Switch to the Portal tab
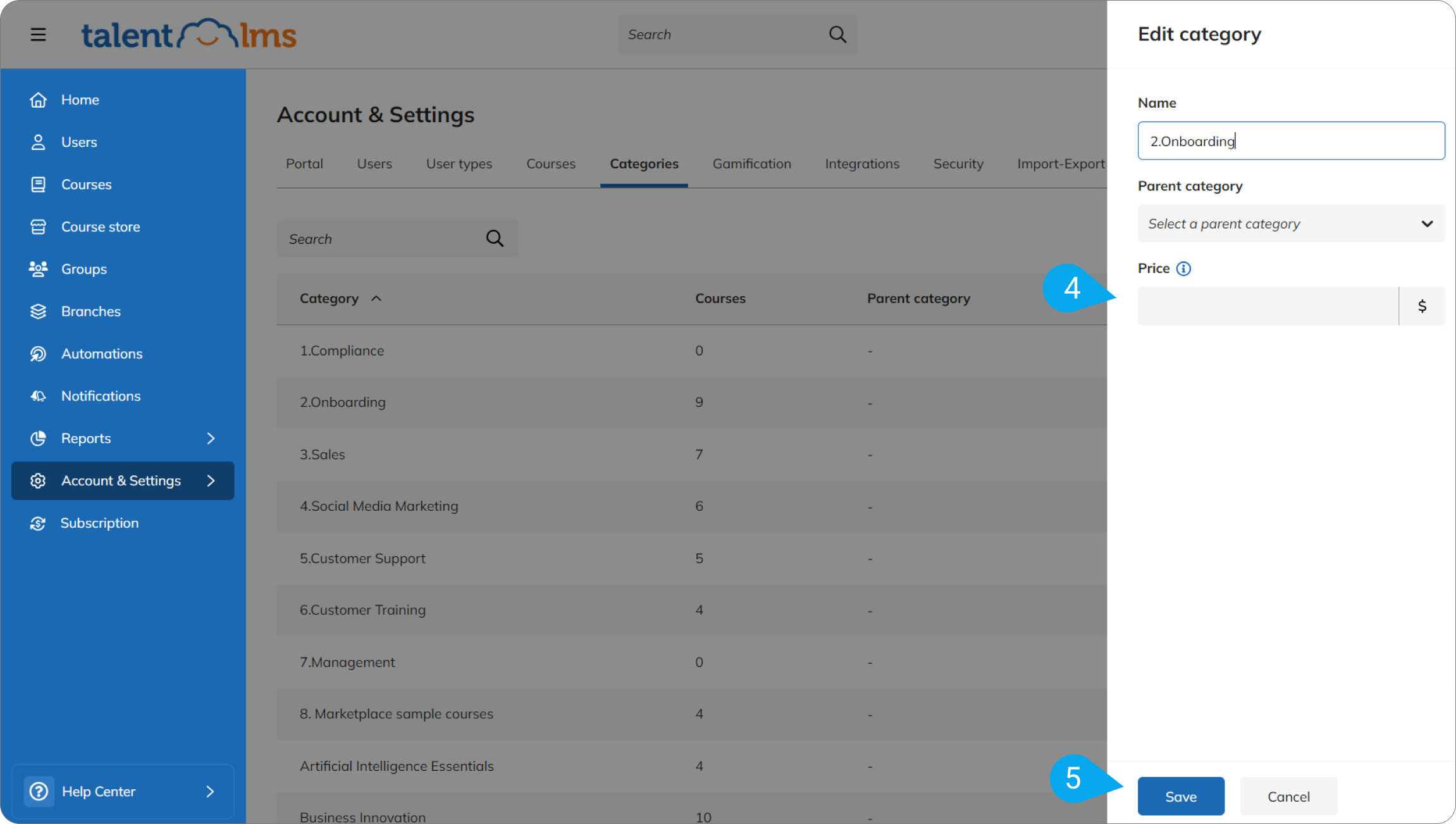This screenshot has height=824, width=1456. (304, 164)
